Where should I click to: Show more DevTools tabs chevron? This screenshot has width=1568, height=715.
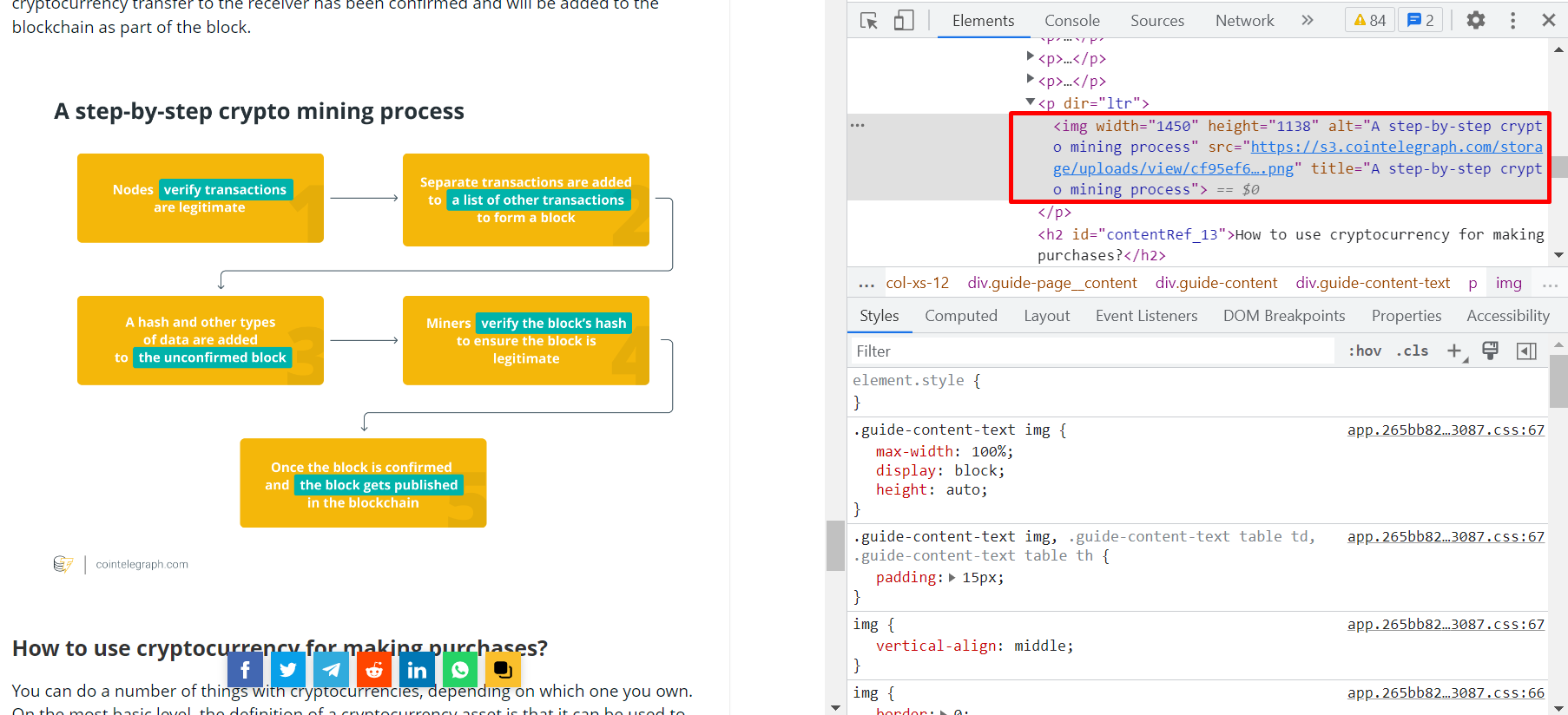1308,20
